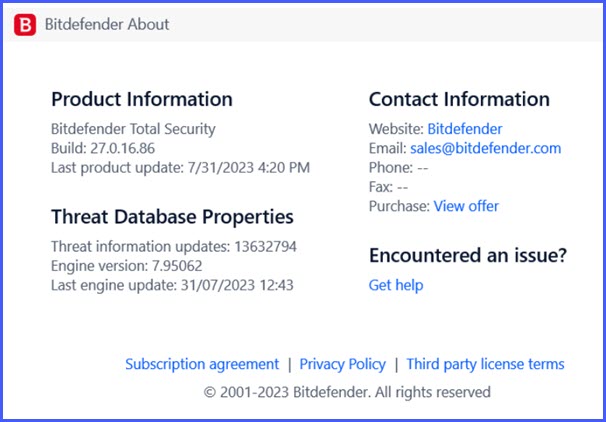The height and width of the screenshot is (422, 606).
Task: Click the Product Information heading
Action: pos(142,99)
